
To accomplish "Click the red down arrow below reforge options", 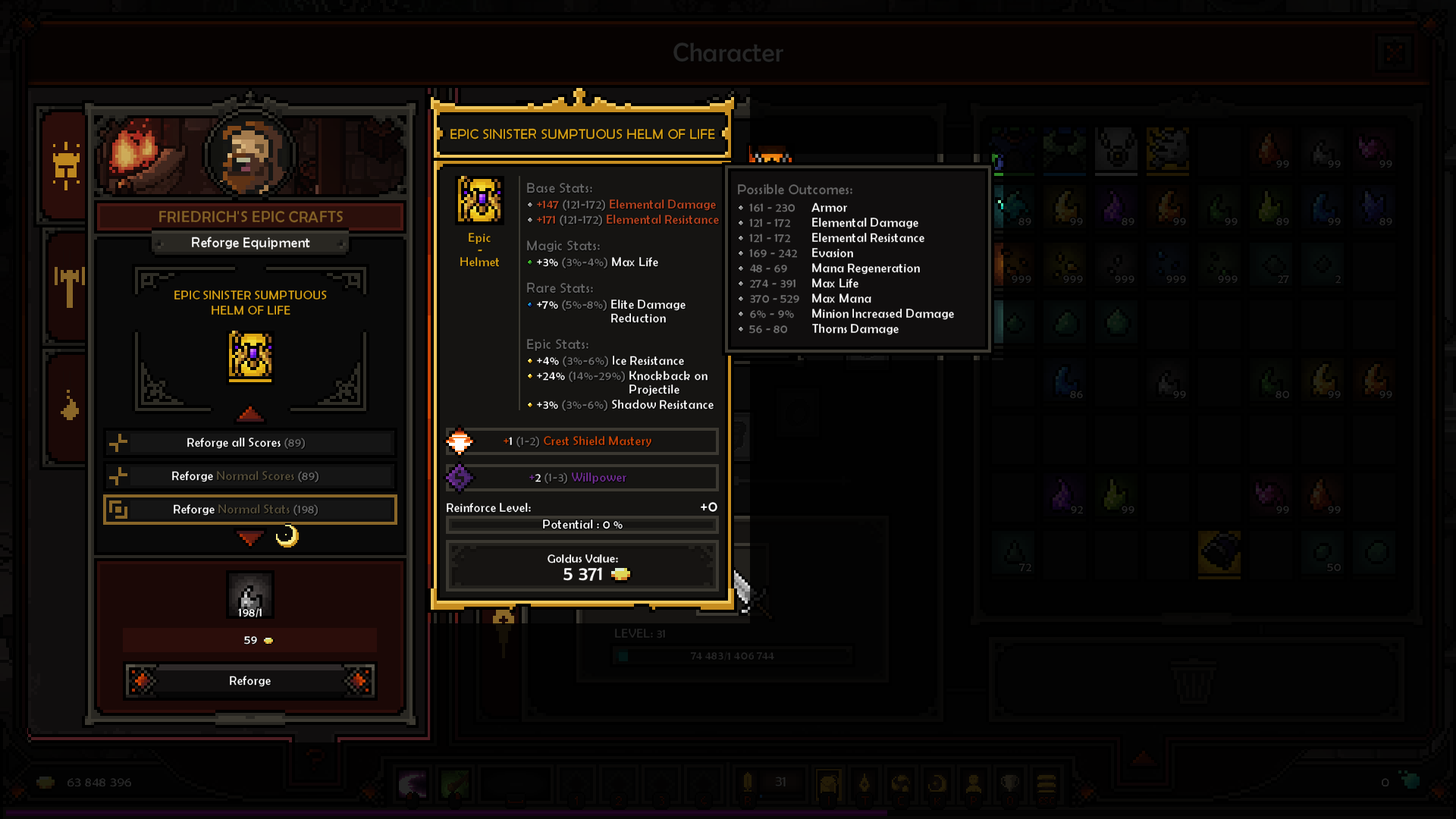I will (x=250, y=538).
